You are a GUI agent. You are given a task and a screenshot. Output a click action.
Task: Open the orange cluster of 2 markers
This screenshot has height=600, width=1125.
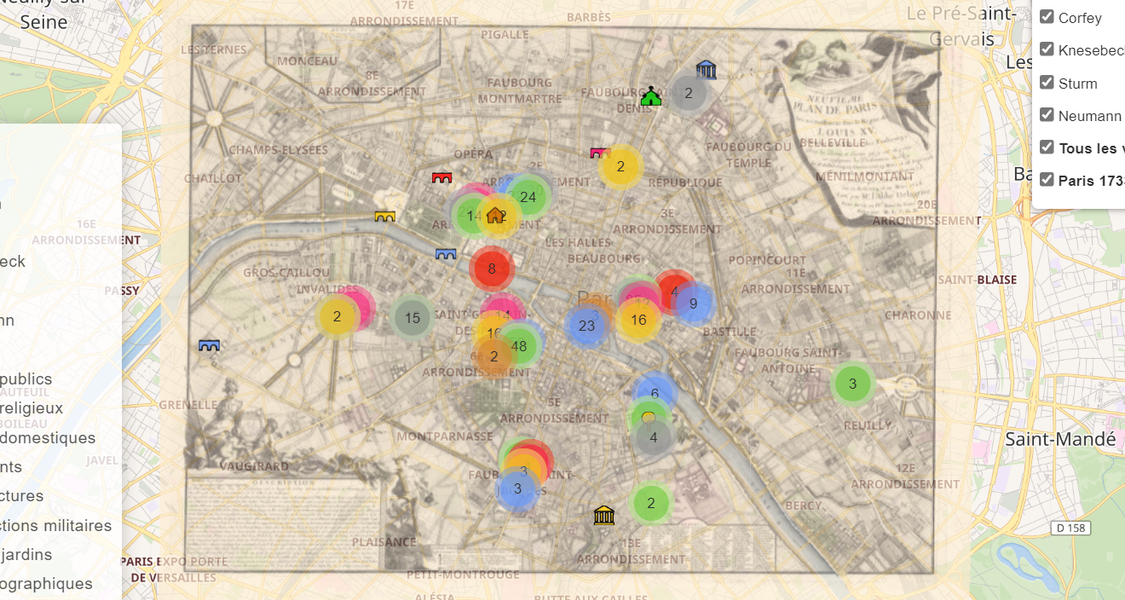pyautogui.click(x=494, y=356)
